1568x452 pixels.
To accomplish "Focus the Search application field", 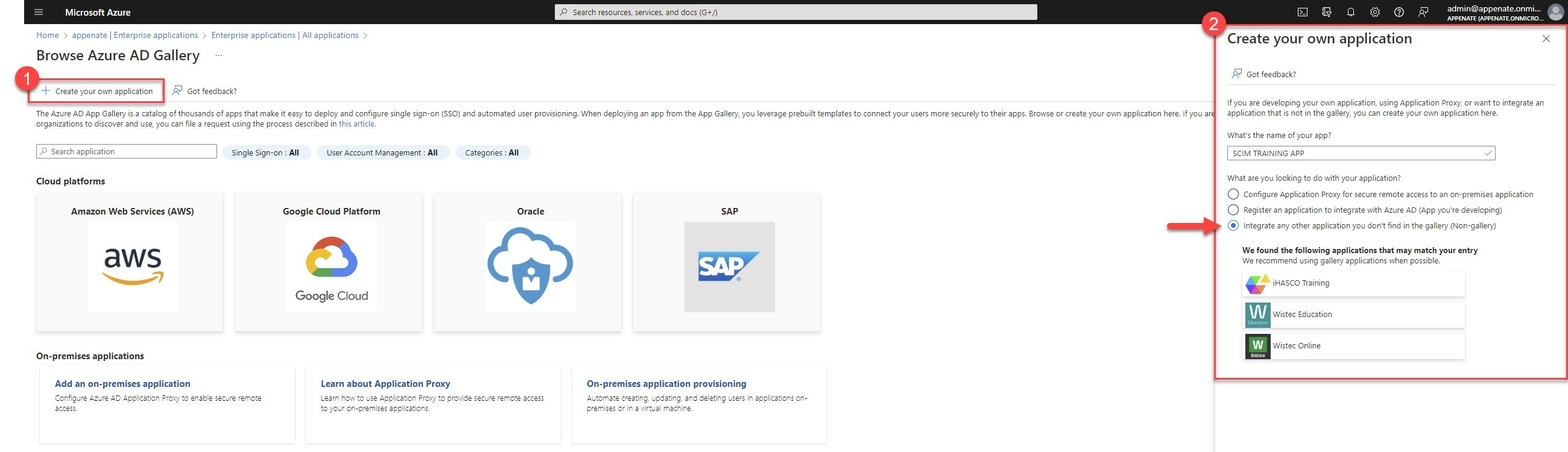I will (x=127, y=151).
